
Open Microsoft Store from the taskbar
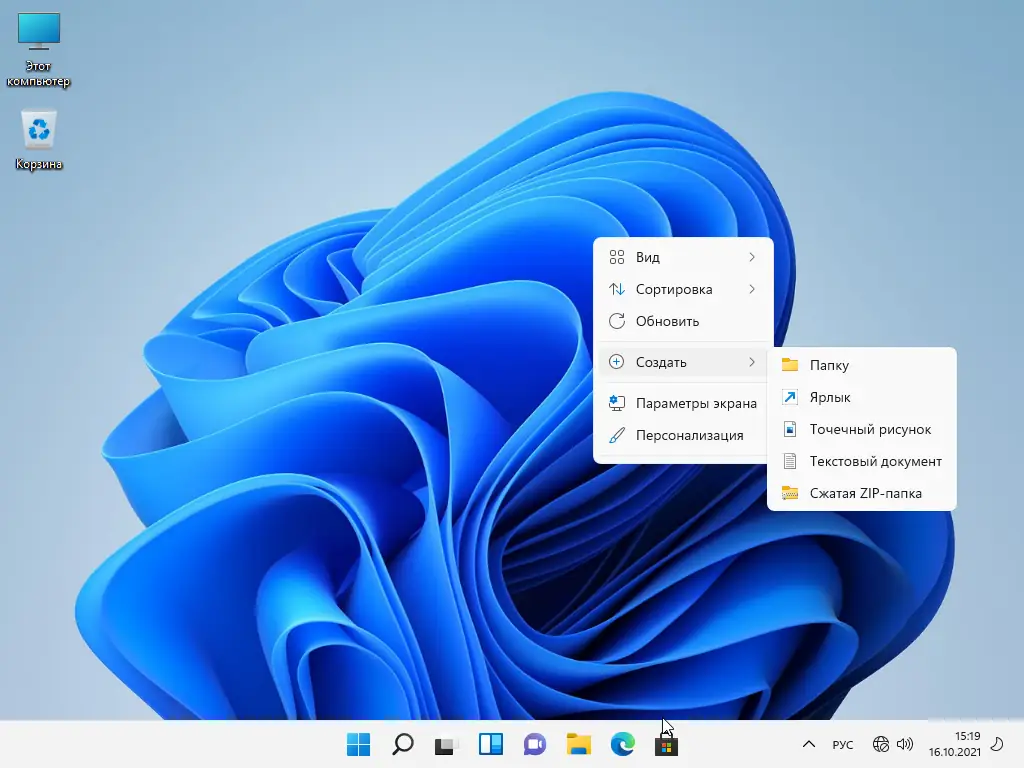(666, 745)
